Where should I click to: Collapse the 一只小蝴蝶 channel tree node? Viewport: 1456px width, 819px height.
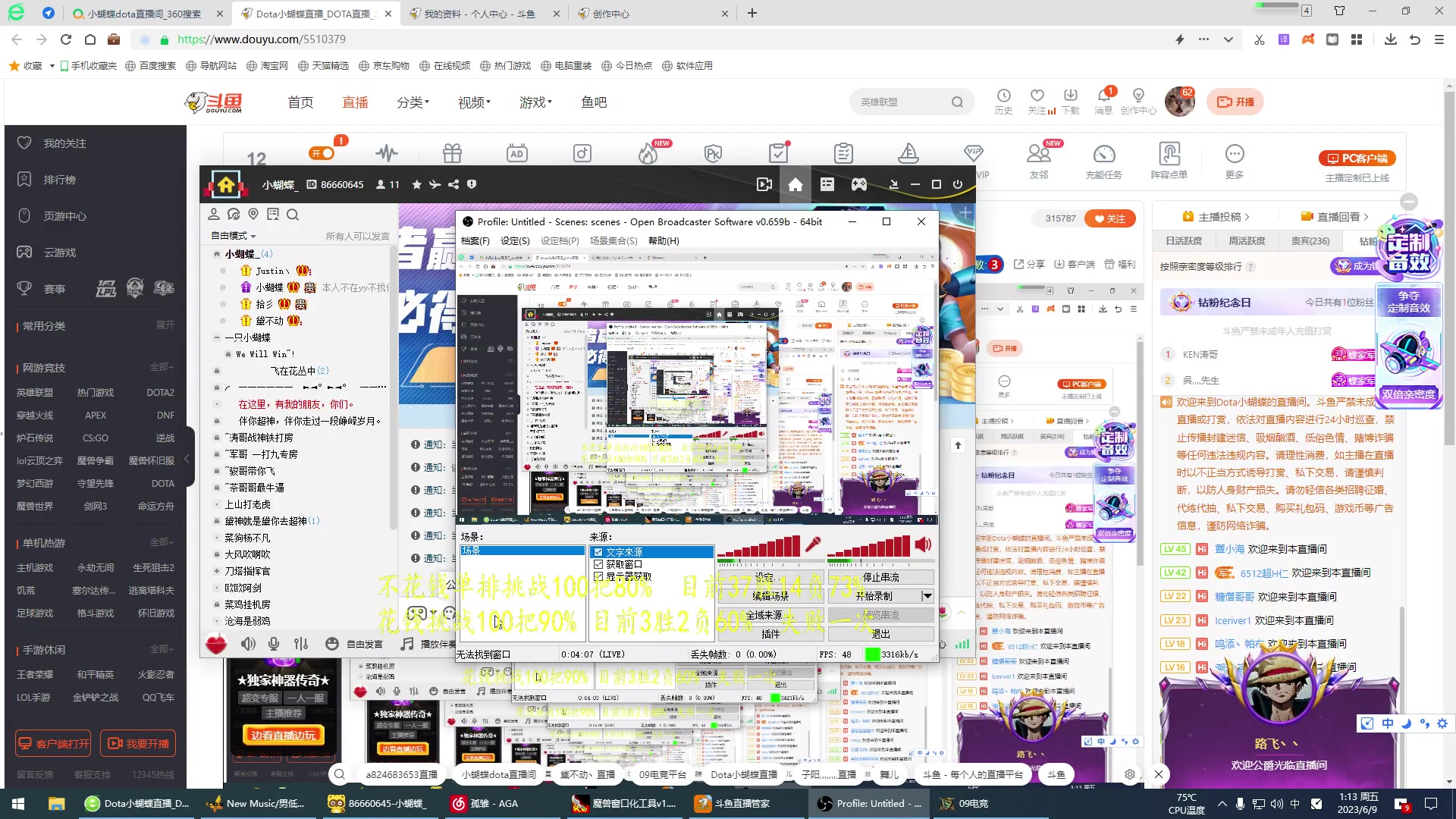(x=218, y=337)
